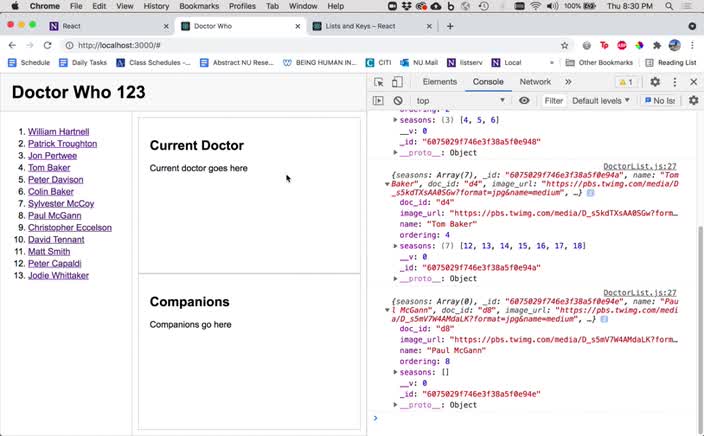This screenshot has width=704, height=436.
Task: Reload the localhost page
Action: coord(46,45)
